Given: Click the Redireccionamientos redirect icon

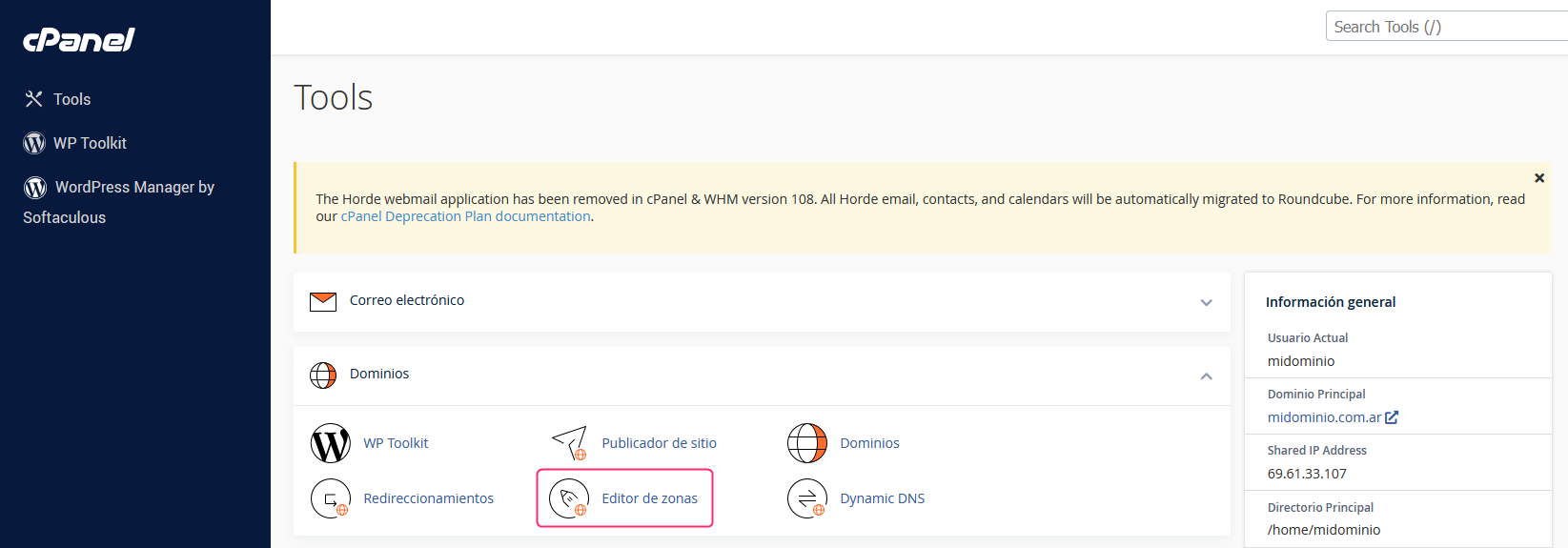Looking at the screenshot, I should [x=331, y=498].
